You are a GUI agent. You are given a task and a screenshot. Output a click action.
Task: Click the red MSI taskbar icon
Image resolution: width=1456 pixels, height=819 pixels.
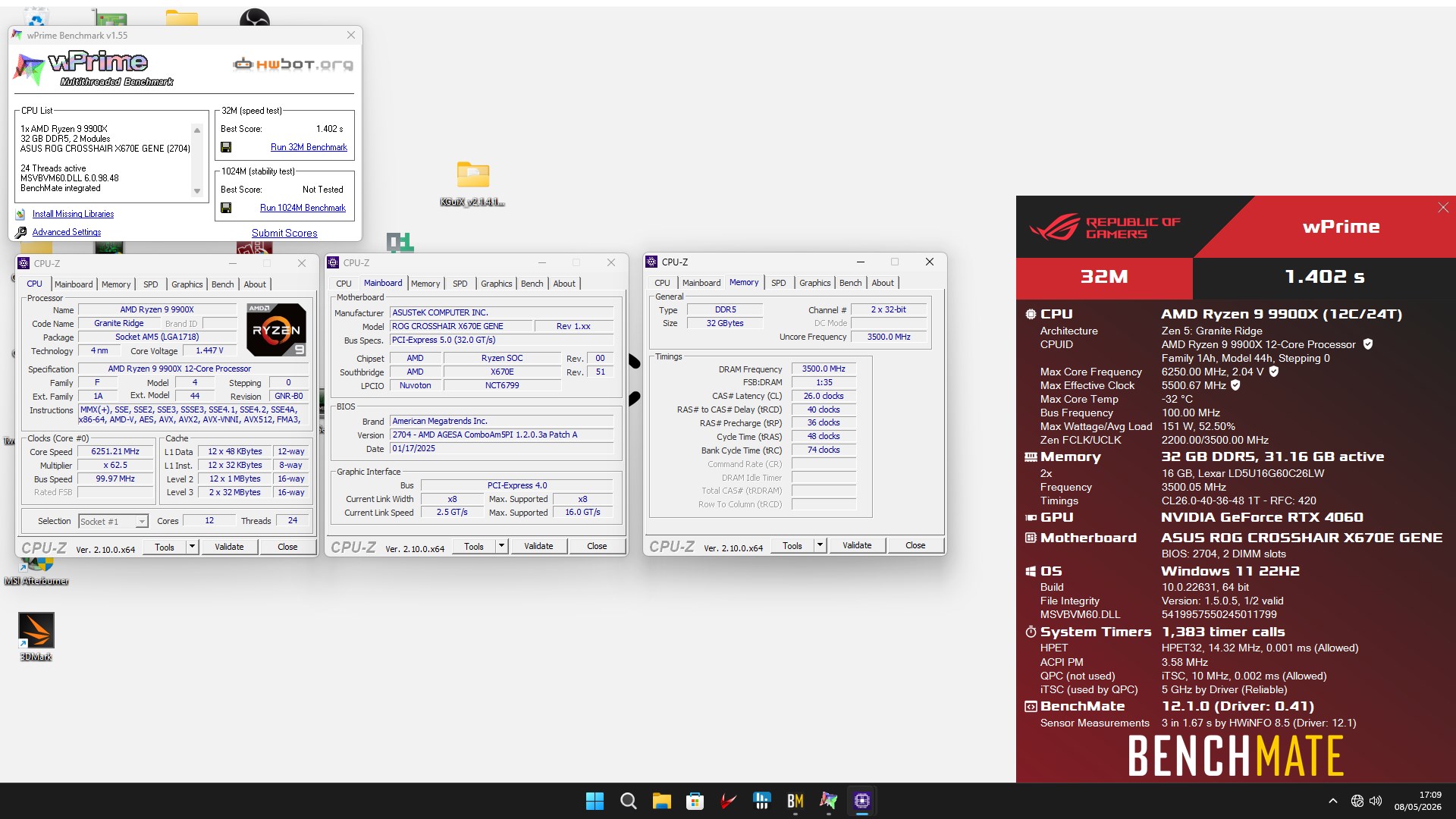point(728,801)
